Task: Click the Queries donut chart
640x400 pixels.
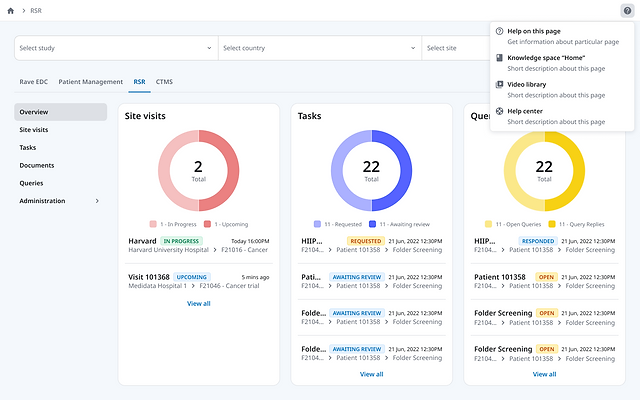Action: [x=544, y=171]
